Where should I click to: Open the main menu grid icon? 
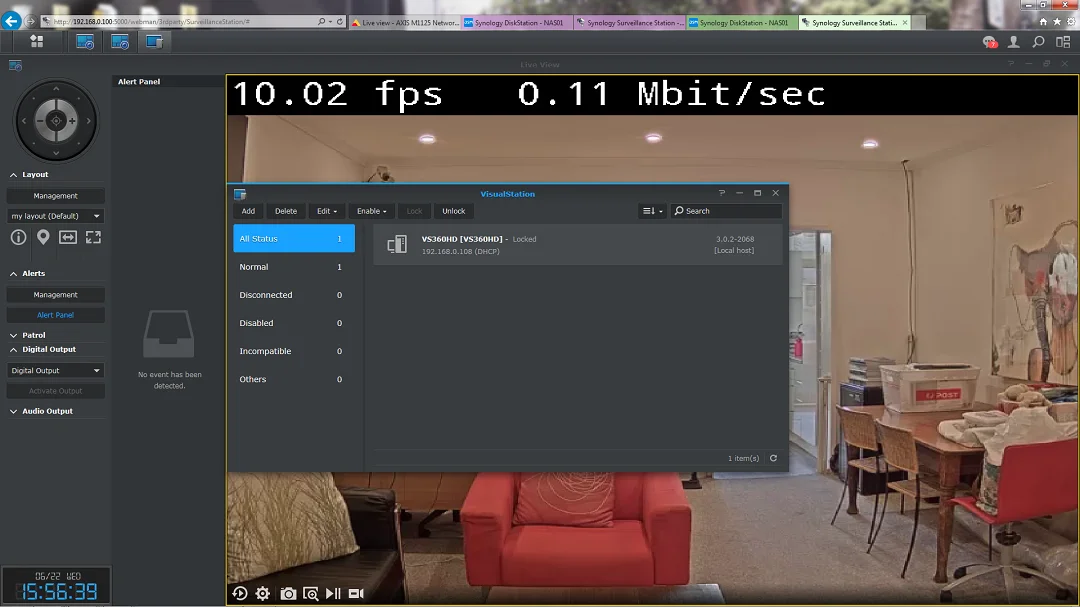[37, 41]
